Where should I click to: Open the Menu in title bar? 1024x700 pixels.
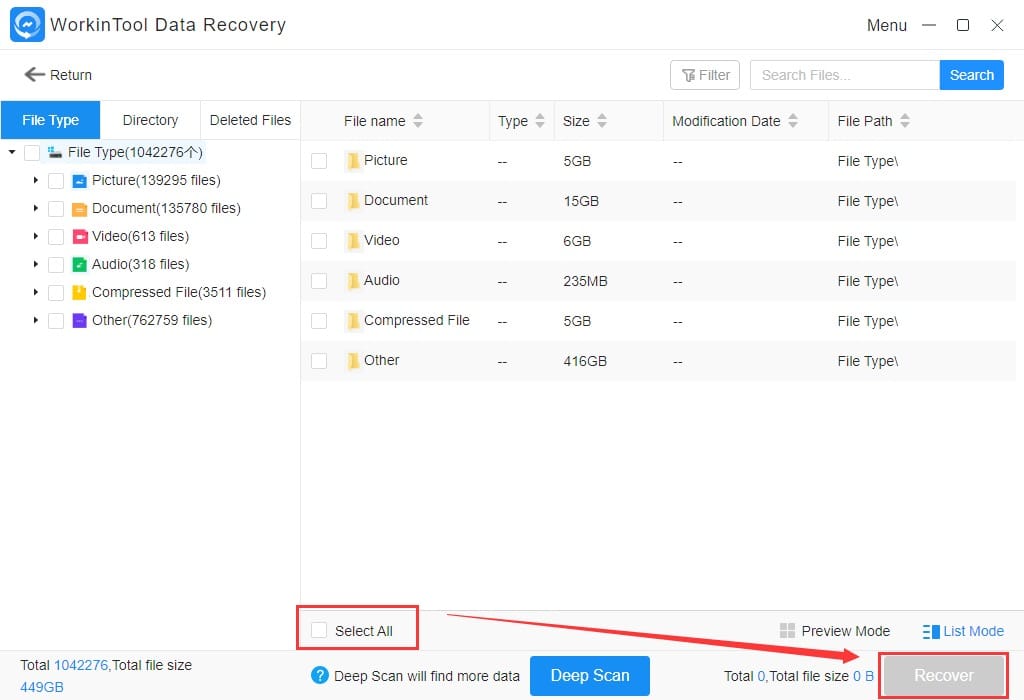[886, 25]
